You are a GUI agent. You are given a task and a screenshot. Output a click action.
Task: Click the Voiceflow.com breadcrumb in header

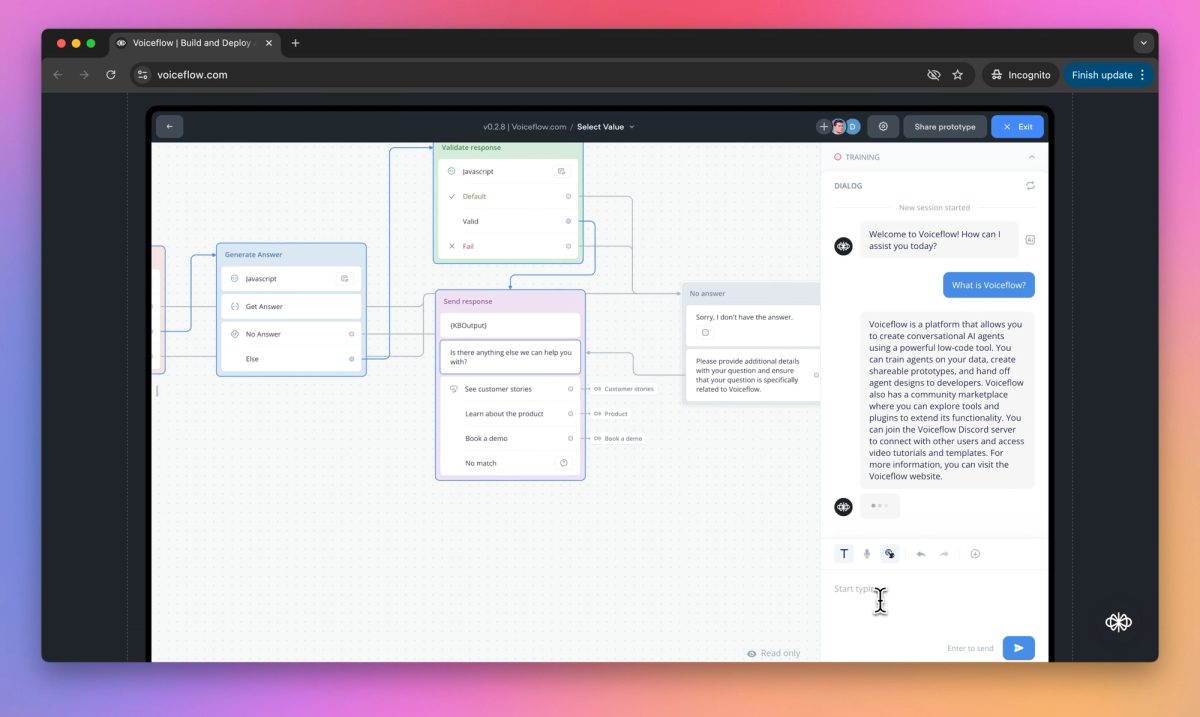click(538, 127)
